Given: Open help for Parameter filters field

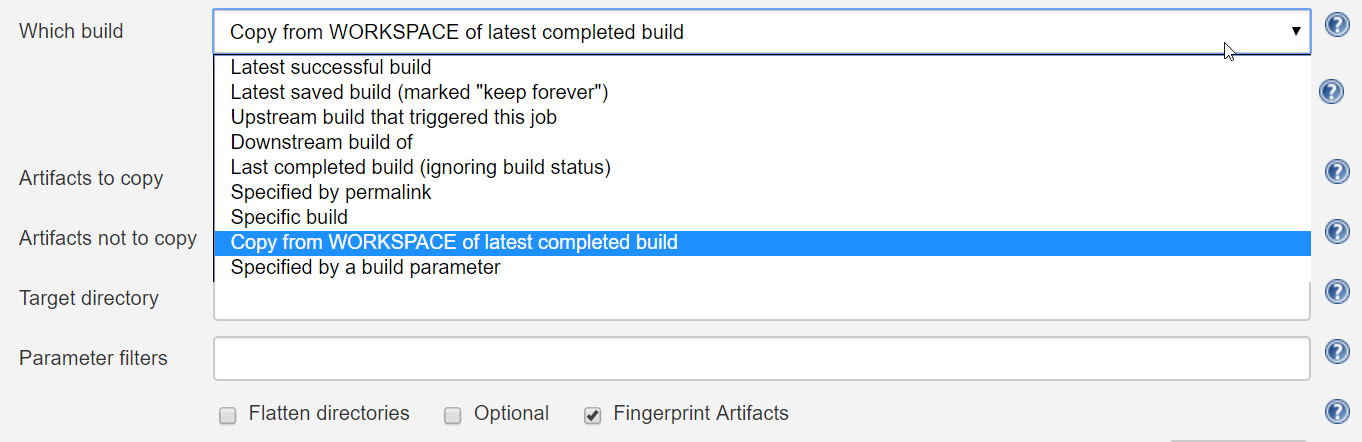Looking at the screenshot, I should pos(1337,352).
